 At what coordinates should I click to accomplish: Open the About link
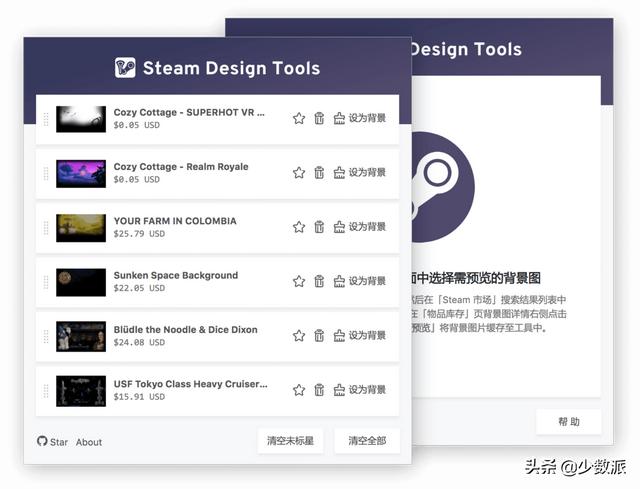pos(89,442)
